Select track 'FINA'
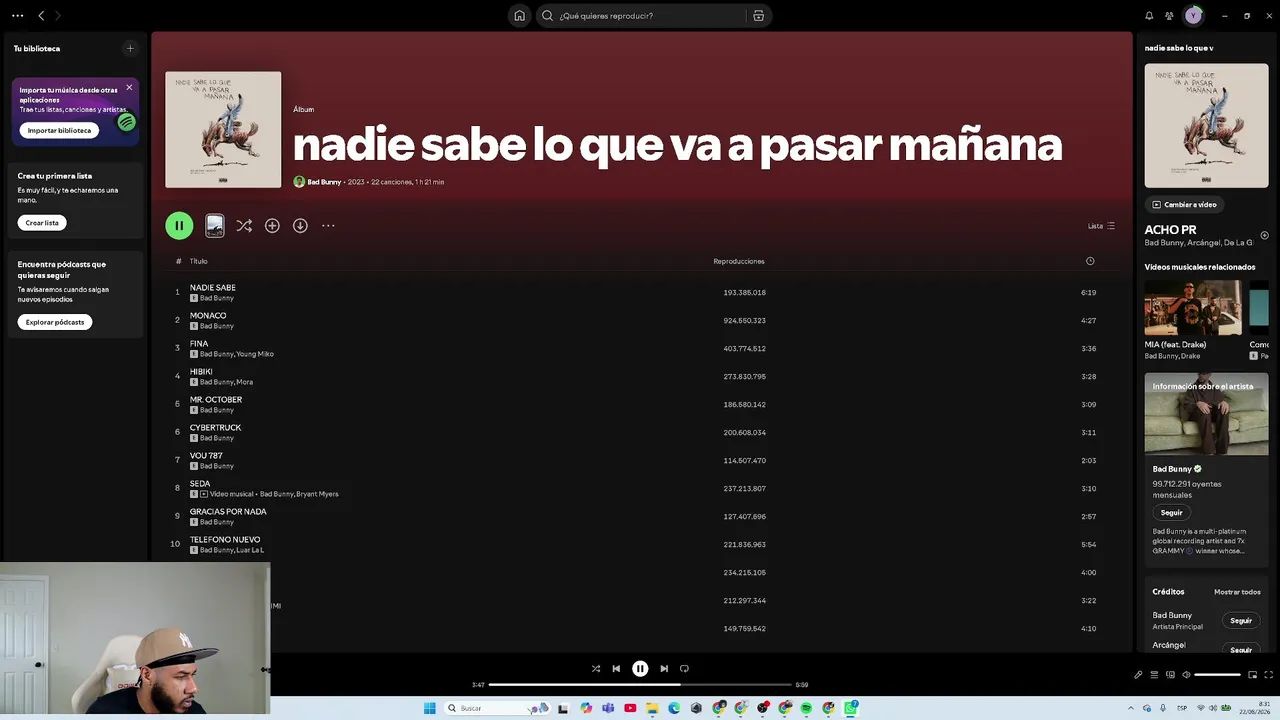The width and height of the screenshot is (1280, 720). tap(199, 344)
